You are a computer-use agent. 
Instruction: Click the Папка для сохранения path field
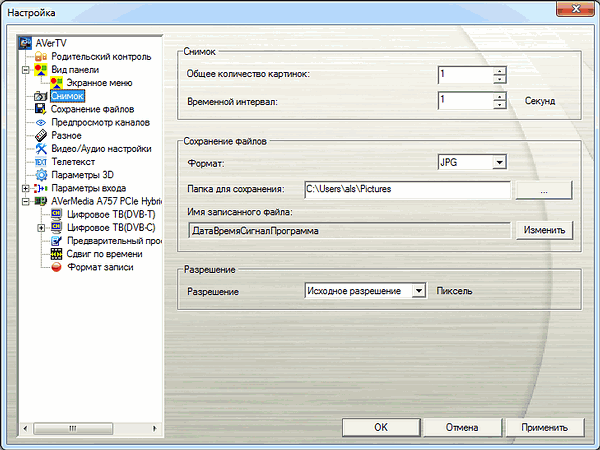pyautogui.click(x=407, y=190)
